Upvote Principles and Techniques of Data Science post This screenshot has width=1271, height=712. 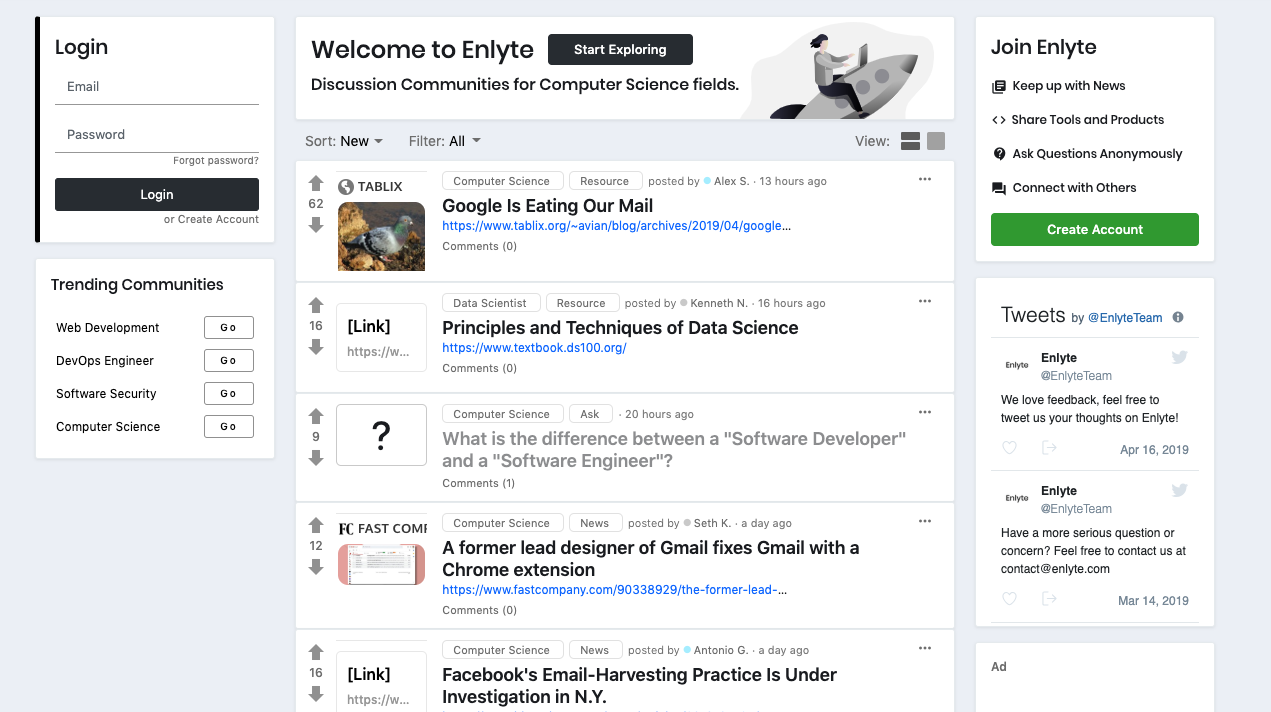pyautogui.click(x=316, y=305)
